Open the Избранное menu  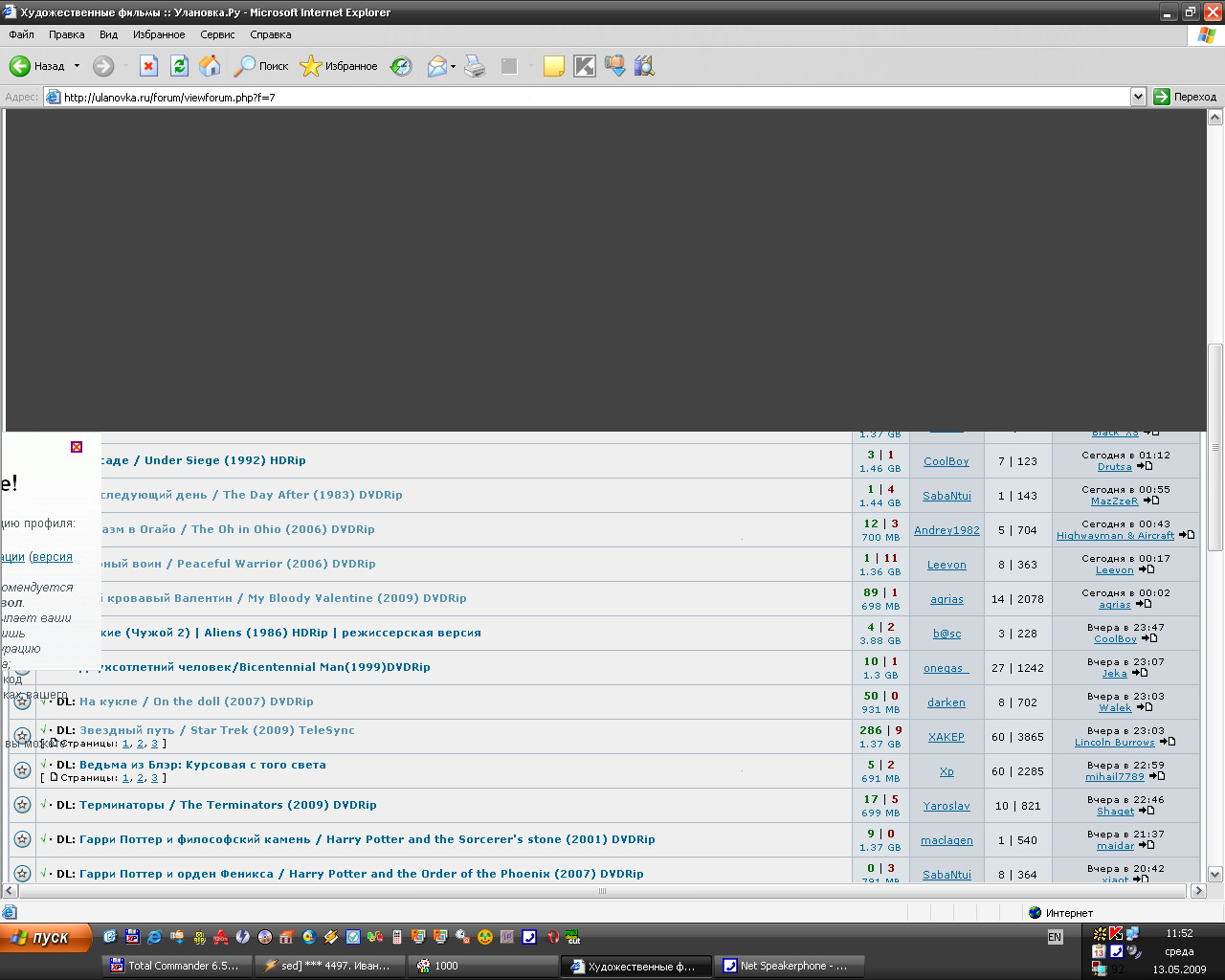tap(159, 34)
